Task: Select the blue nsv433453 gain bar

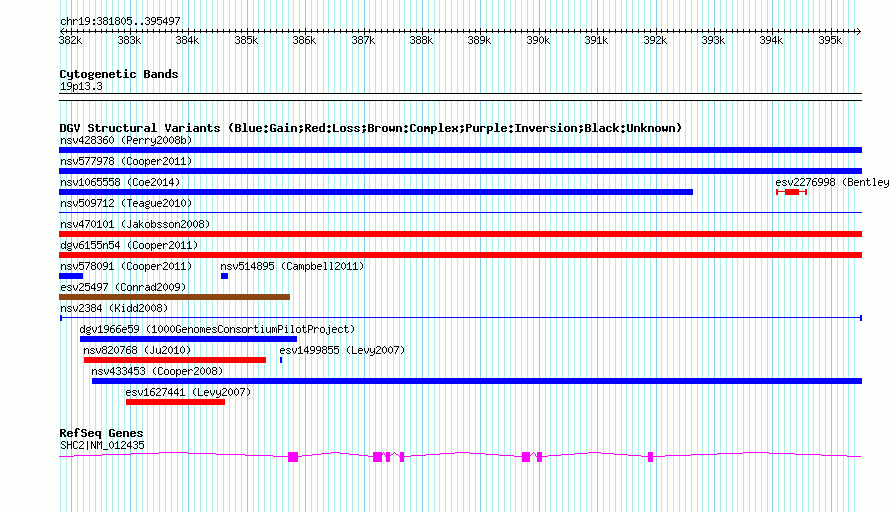Action: tap(477, 381)
